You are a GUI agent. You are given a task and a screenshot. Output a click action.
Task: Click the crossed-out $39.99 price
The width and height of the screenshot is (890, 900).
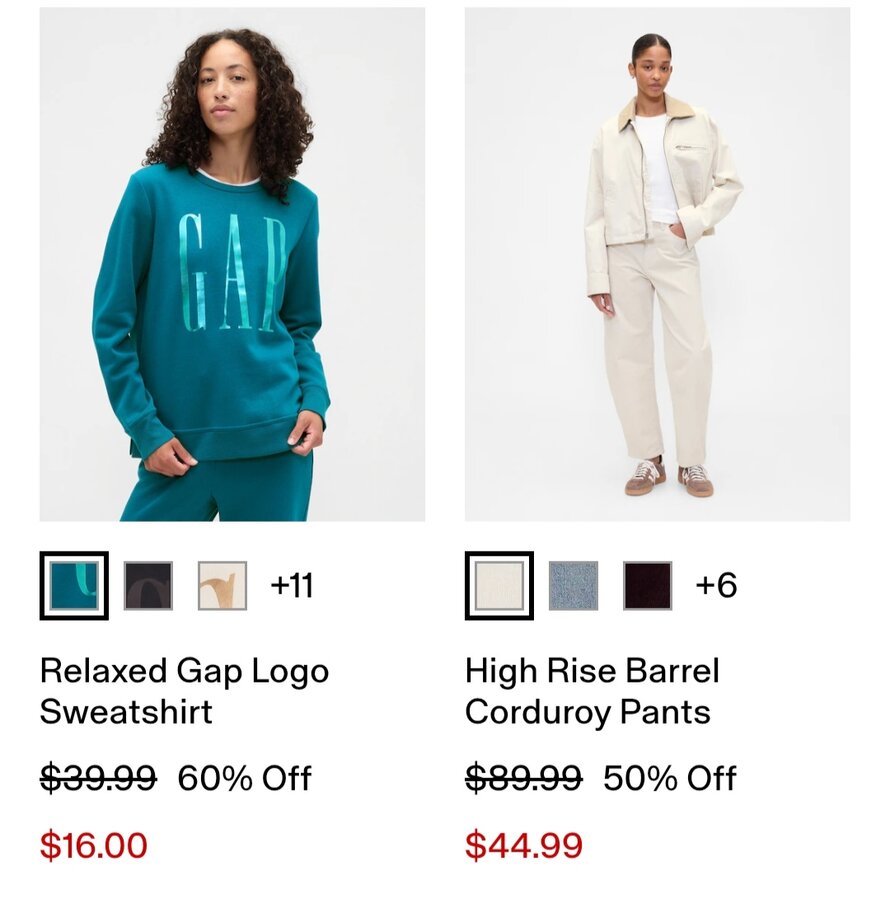98,778
